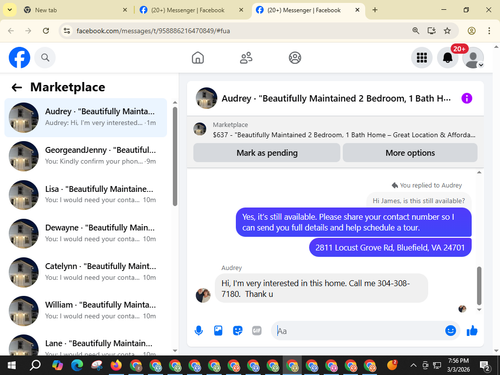Click the conversation list scrollbar
This screenshot has width=500, height=375.
175,156
